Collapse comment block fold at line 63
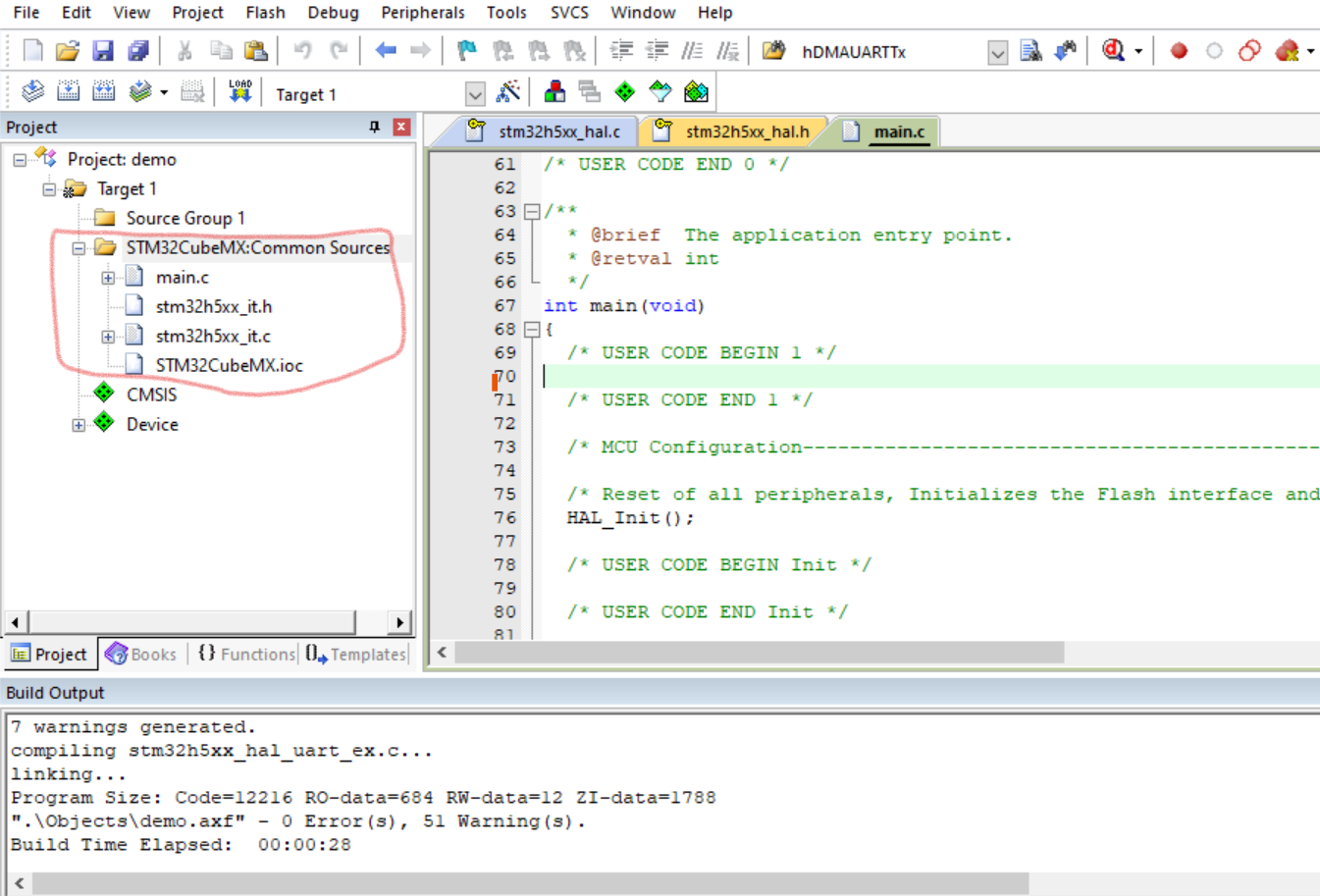Viewport: 1320px width, 896px height. (x=532, y=212)
